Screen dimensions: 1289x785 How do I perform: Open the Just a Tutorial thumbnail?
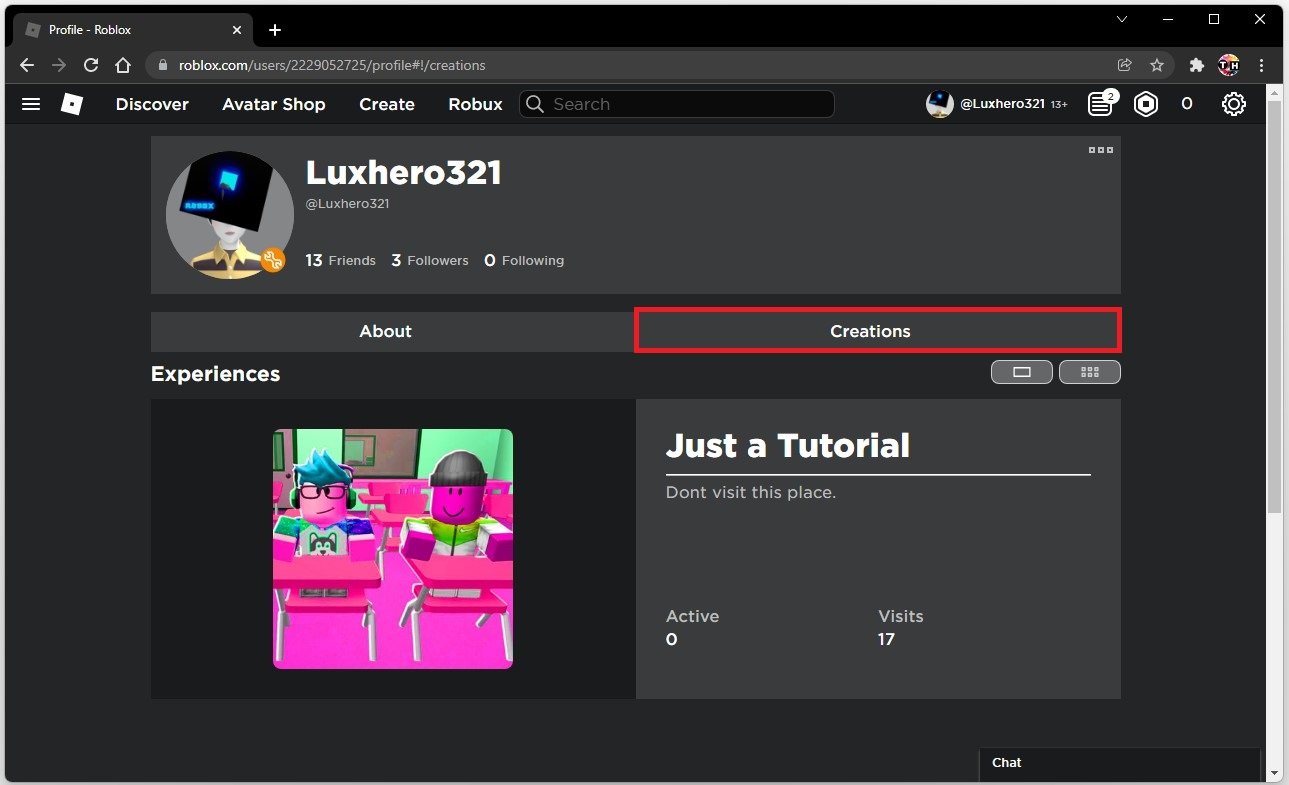pyautogui.click(x=393, y=549)
